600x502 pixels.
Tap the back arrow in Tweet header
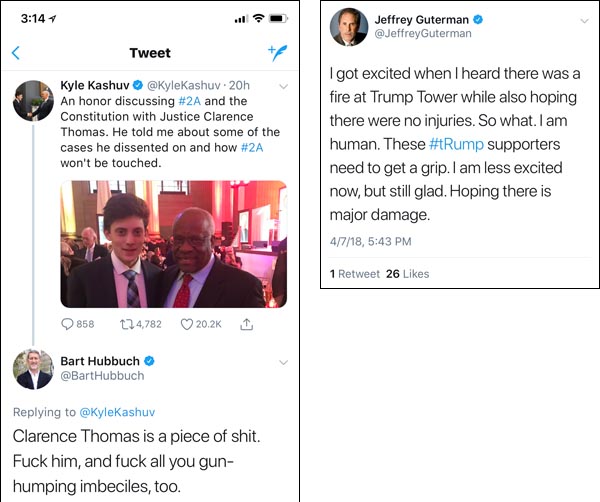click(16, 53)
